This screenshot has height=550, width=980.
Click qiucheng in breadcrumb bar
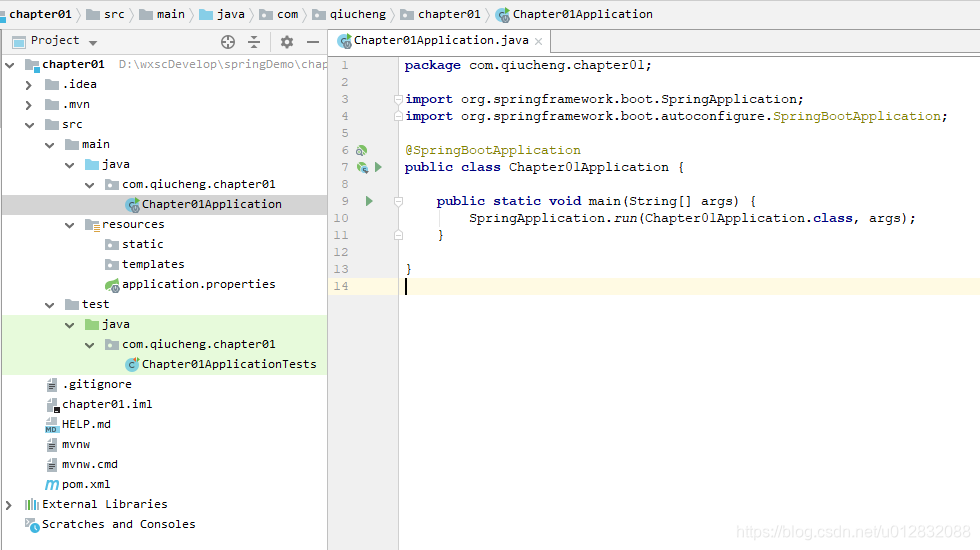(358, 14)
